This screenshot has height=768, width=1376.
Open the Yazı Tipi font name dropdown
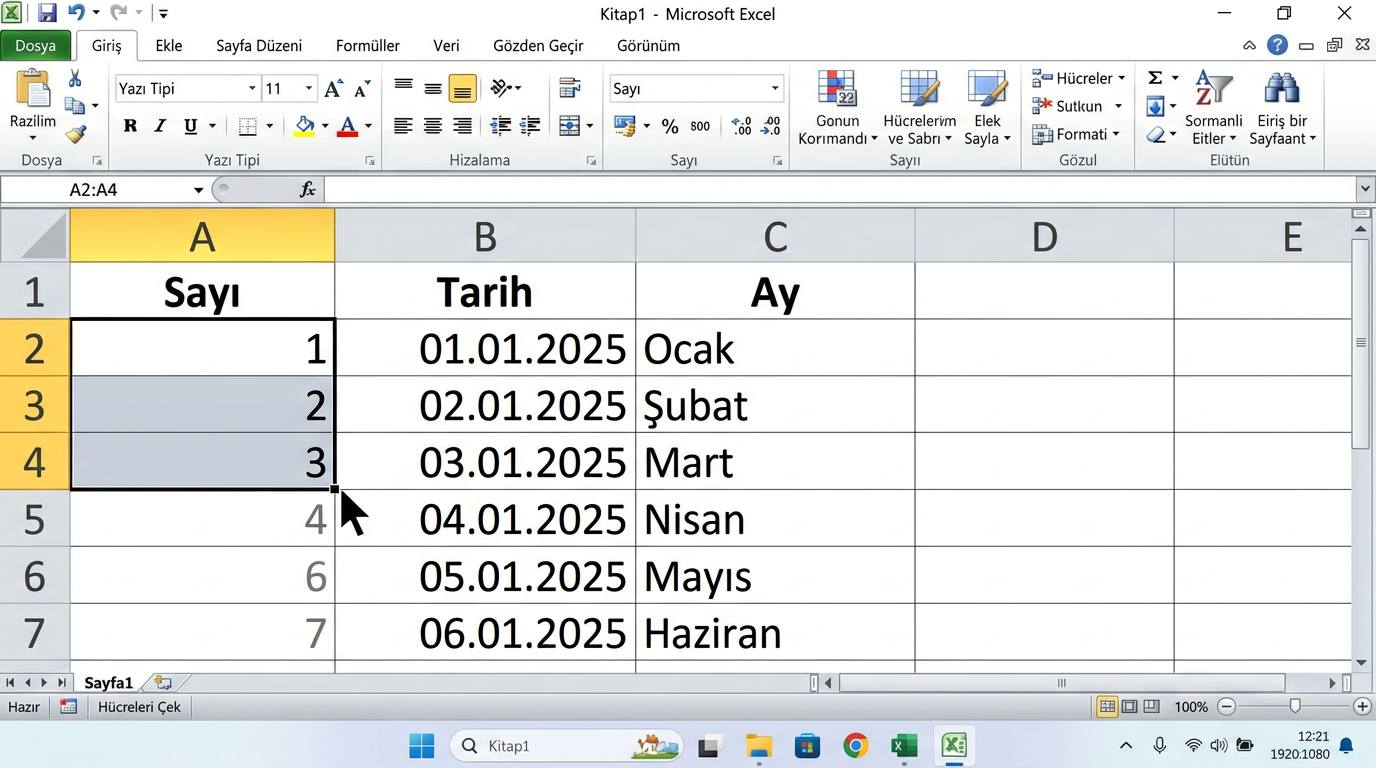pos(252,89)
